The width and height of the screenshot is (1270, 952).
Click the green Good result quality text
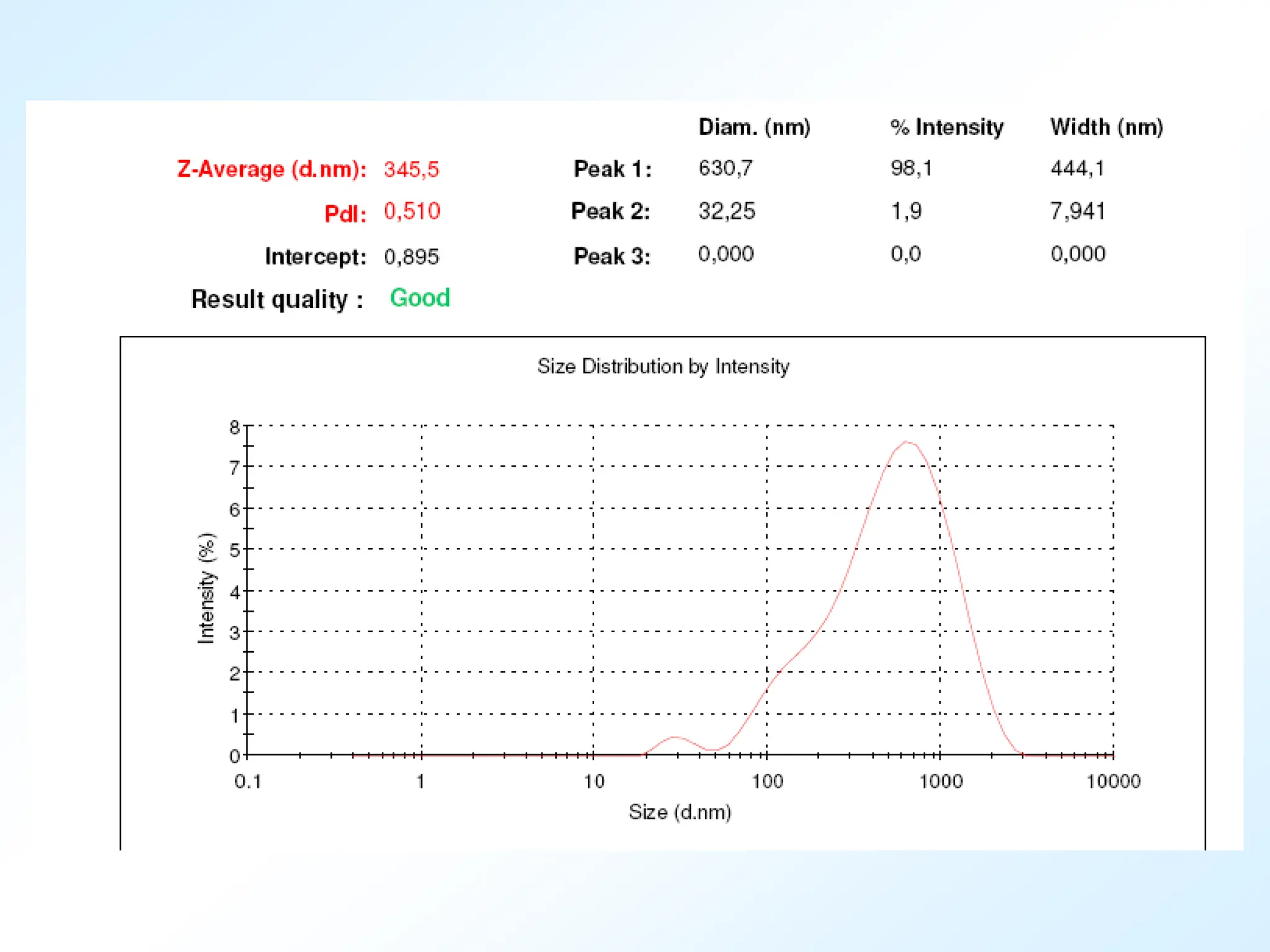tap(420, 298)
